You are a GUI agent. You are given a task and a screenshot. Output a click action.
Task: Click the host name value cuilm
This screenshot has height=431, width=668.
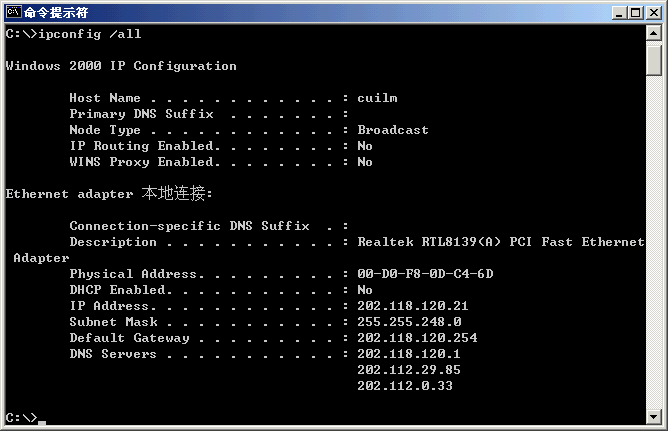(377, 98)
